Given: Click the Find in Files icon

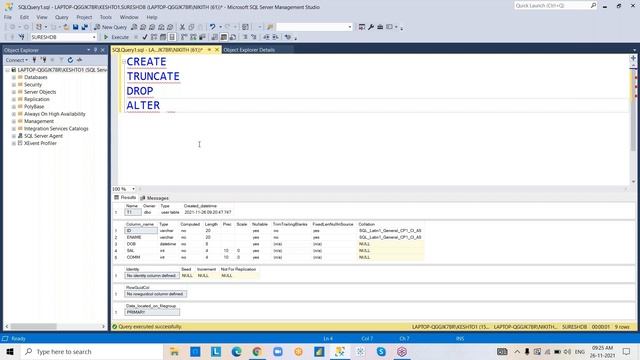Looking at the screenshot, I should (270, 27).
